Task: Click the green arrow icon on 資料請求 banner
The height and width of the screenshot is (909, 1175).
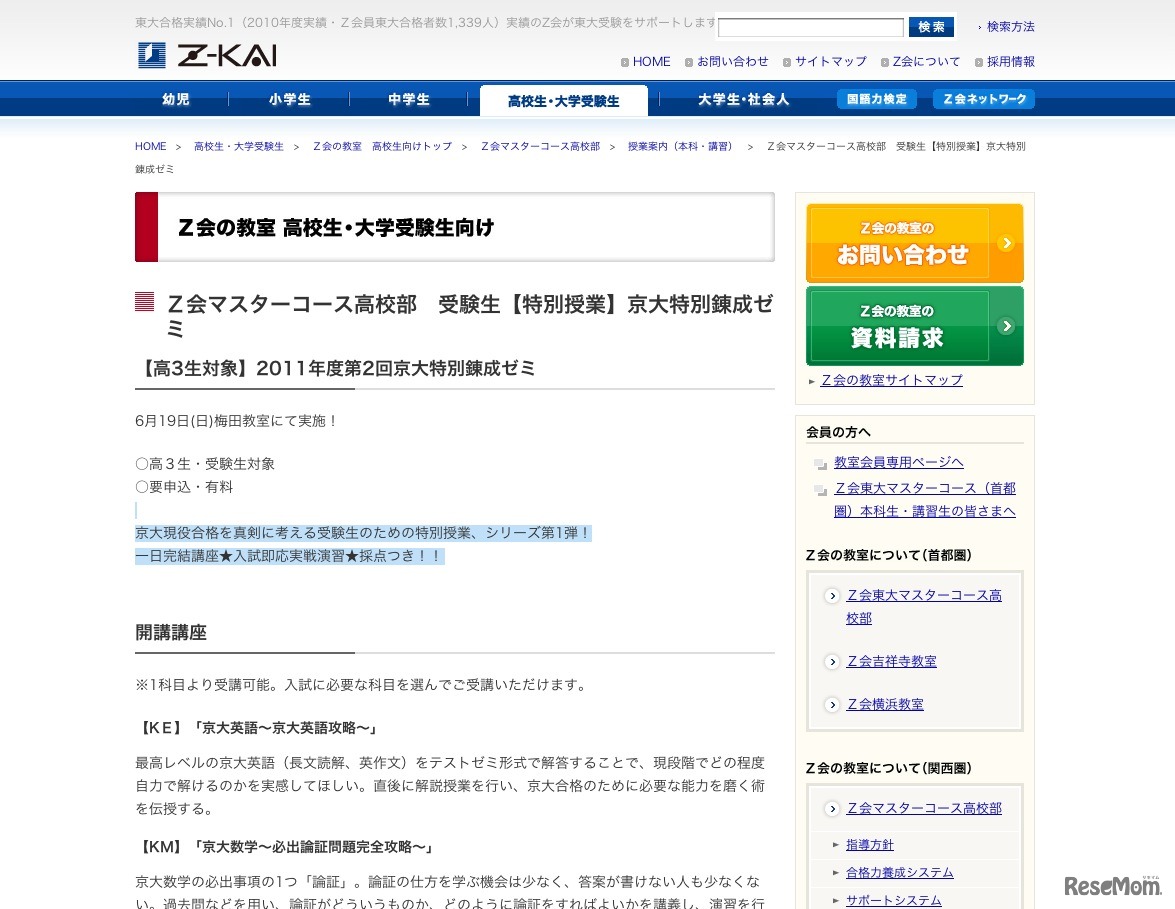Action: click(x=1004, y=325)
